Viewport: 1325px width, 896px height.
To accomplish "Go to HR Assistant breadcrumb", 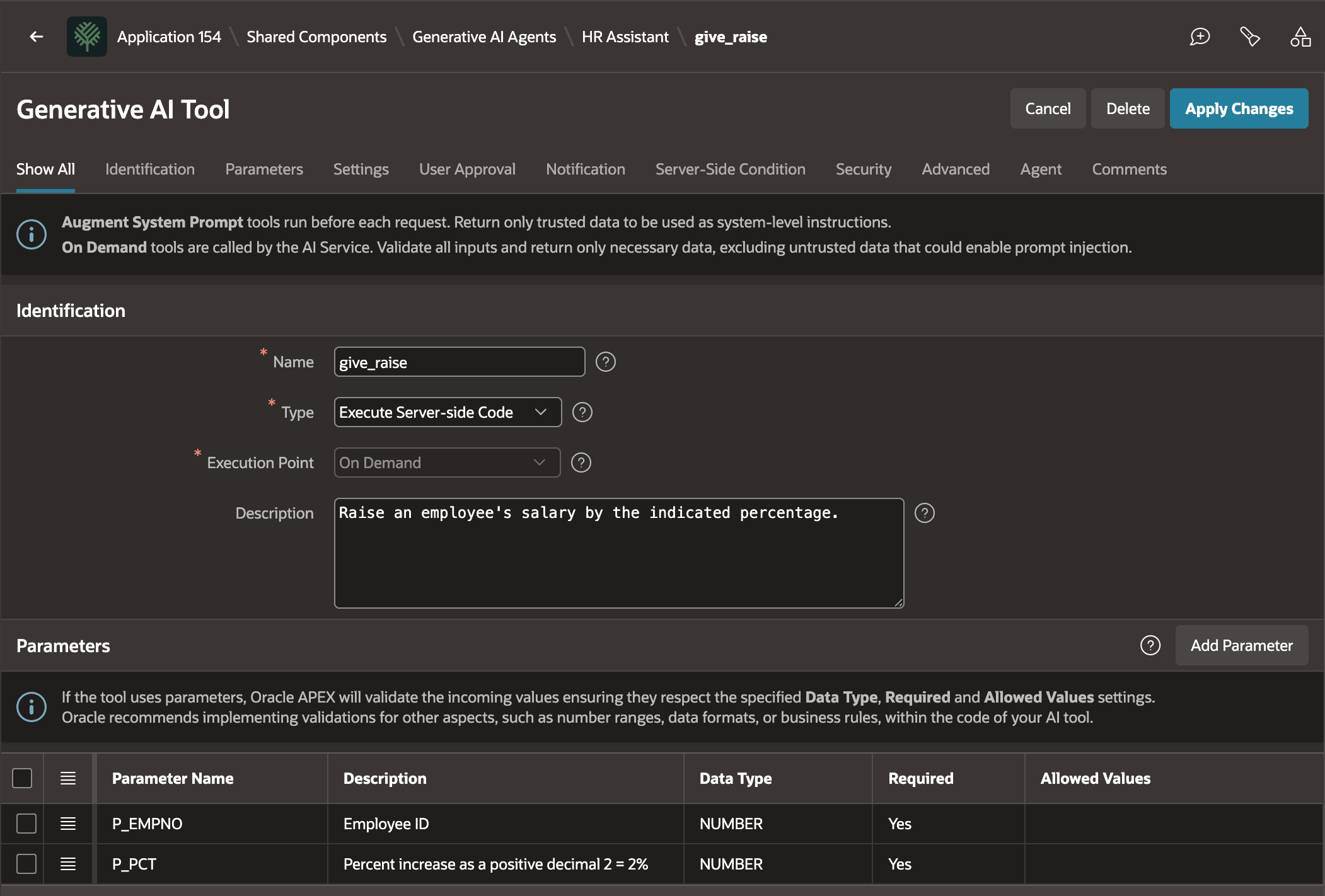I will [625, 37].
